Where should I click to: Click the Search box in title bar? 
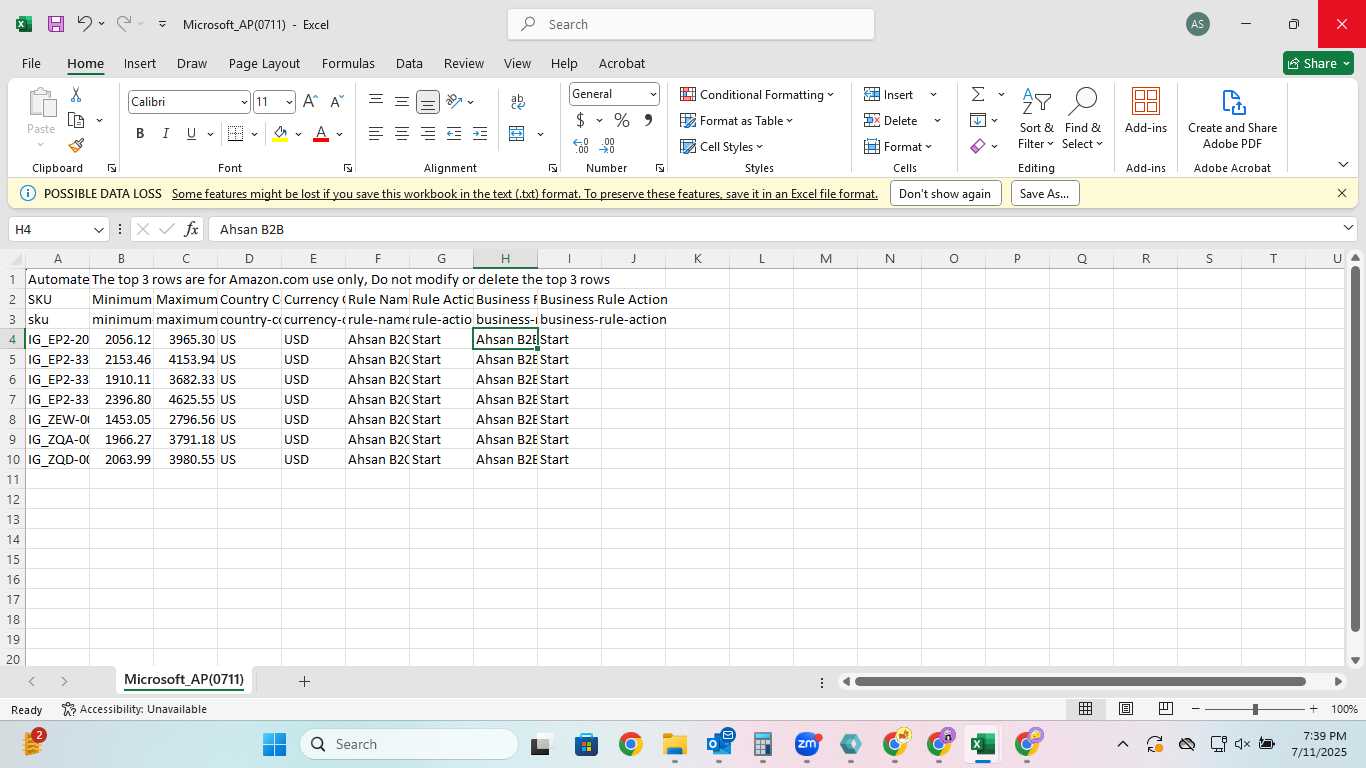pyautogui.click(x=691, y=24)
